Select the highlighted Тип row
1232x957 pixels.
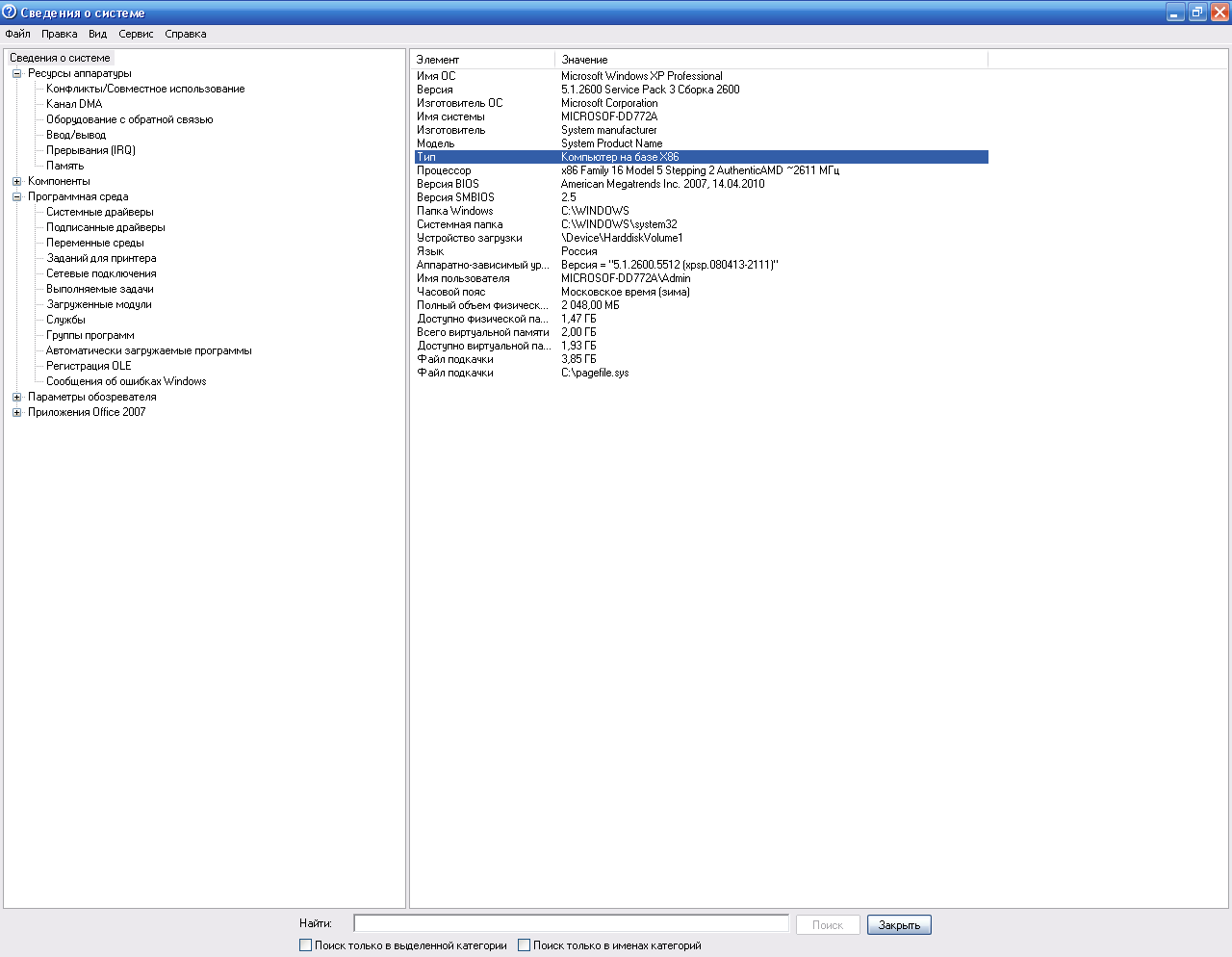702,157
